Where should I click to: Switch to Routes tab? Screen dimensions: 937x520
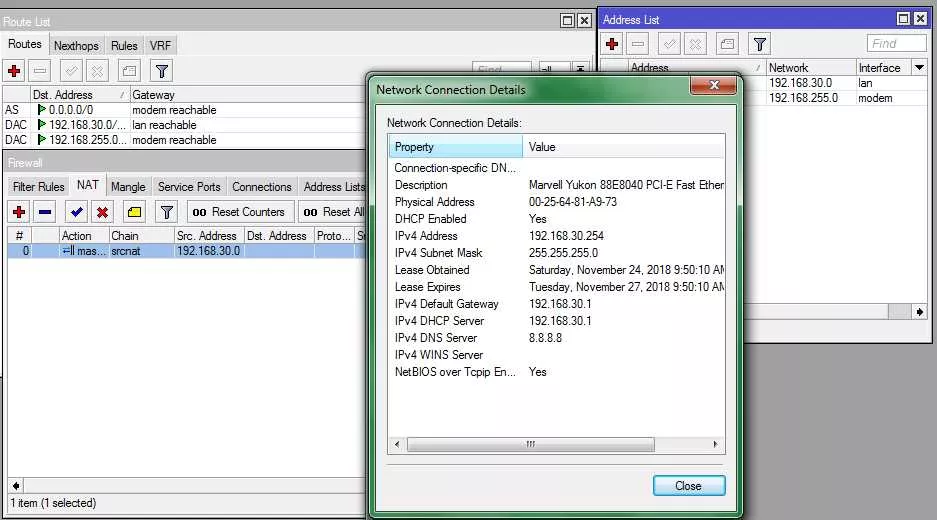click(25, 44)
